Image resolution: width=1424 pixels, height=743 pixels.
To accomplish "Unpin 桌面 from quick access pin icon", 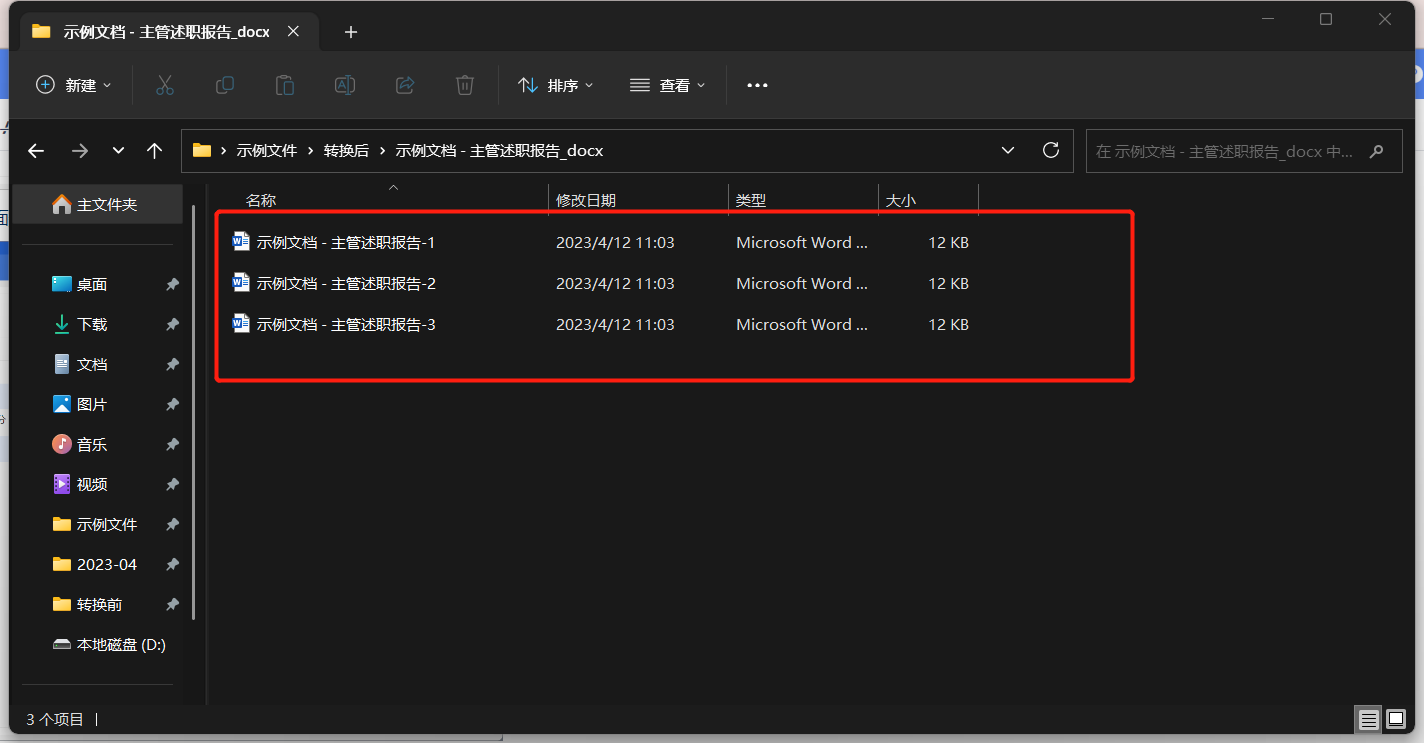I will (172, 285).
